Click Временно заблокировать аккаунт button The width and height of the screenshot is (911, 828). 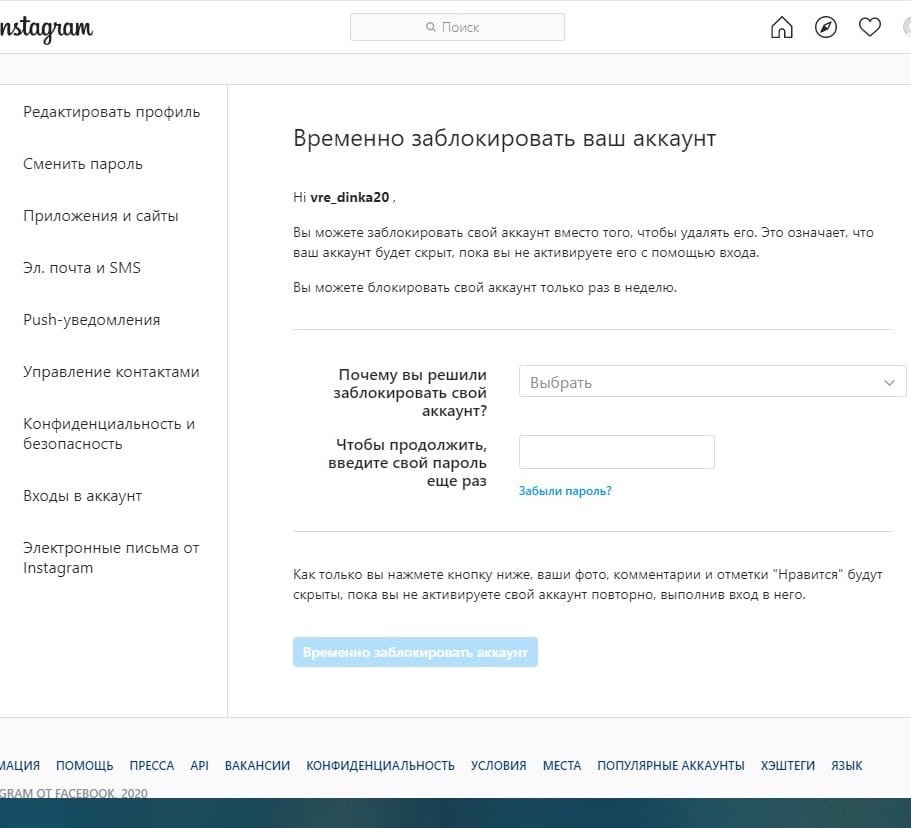pos(415,652)
